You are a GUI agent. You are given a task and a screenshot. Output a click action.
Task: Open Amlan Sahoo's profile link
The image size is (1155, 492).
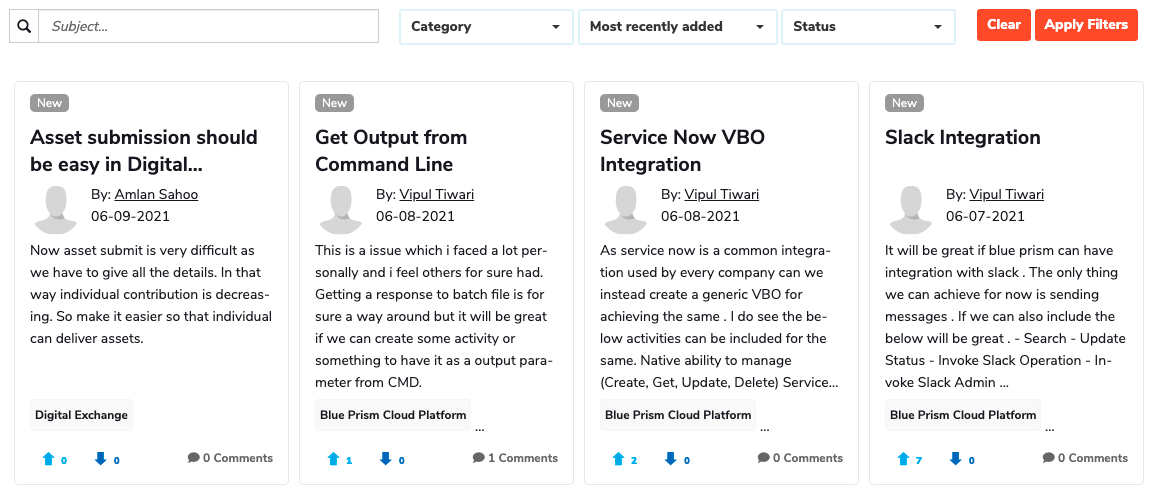pos(156,194)
